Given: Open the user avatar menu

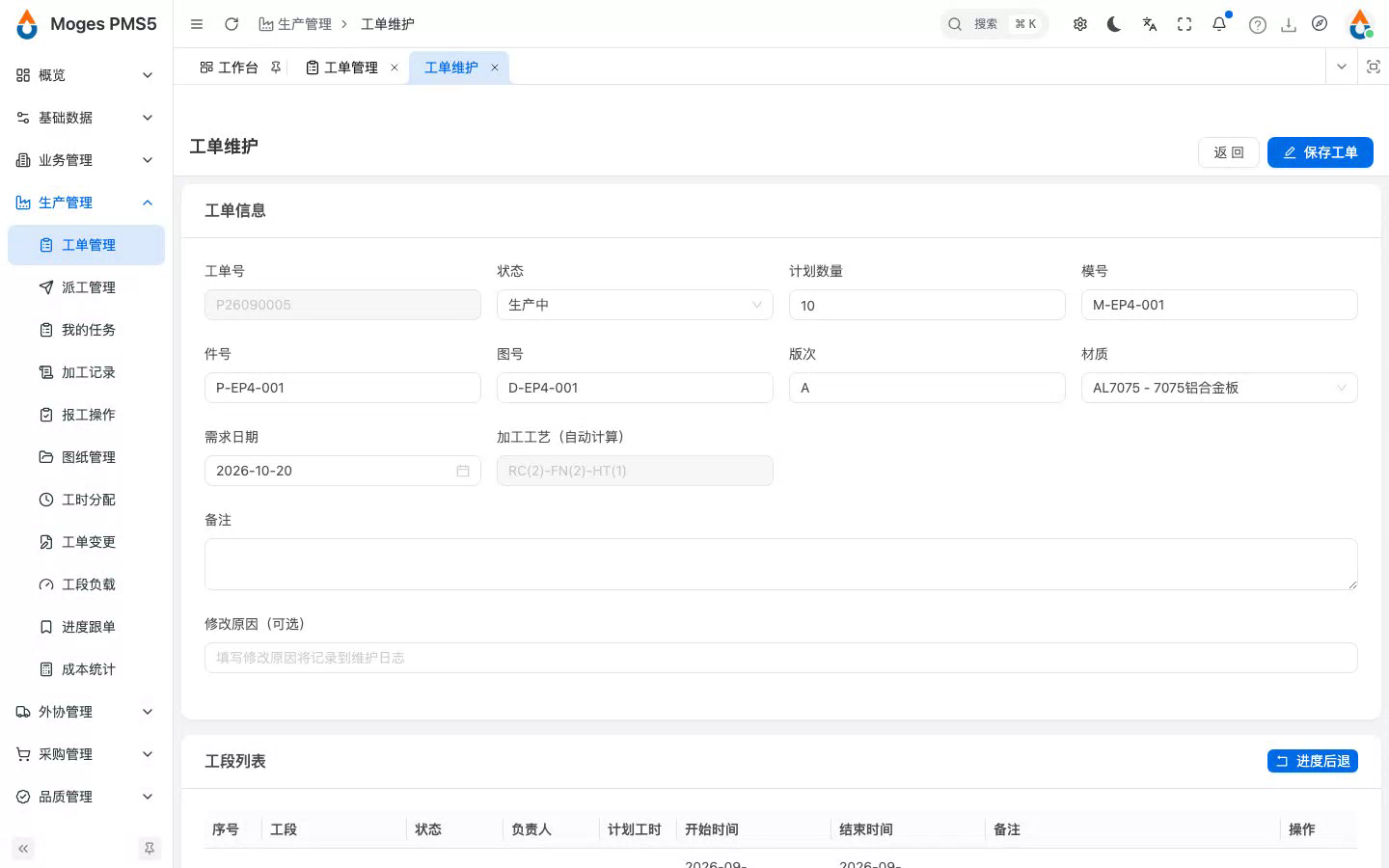Looking at the screenshot, I should [1360, 24].
